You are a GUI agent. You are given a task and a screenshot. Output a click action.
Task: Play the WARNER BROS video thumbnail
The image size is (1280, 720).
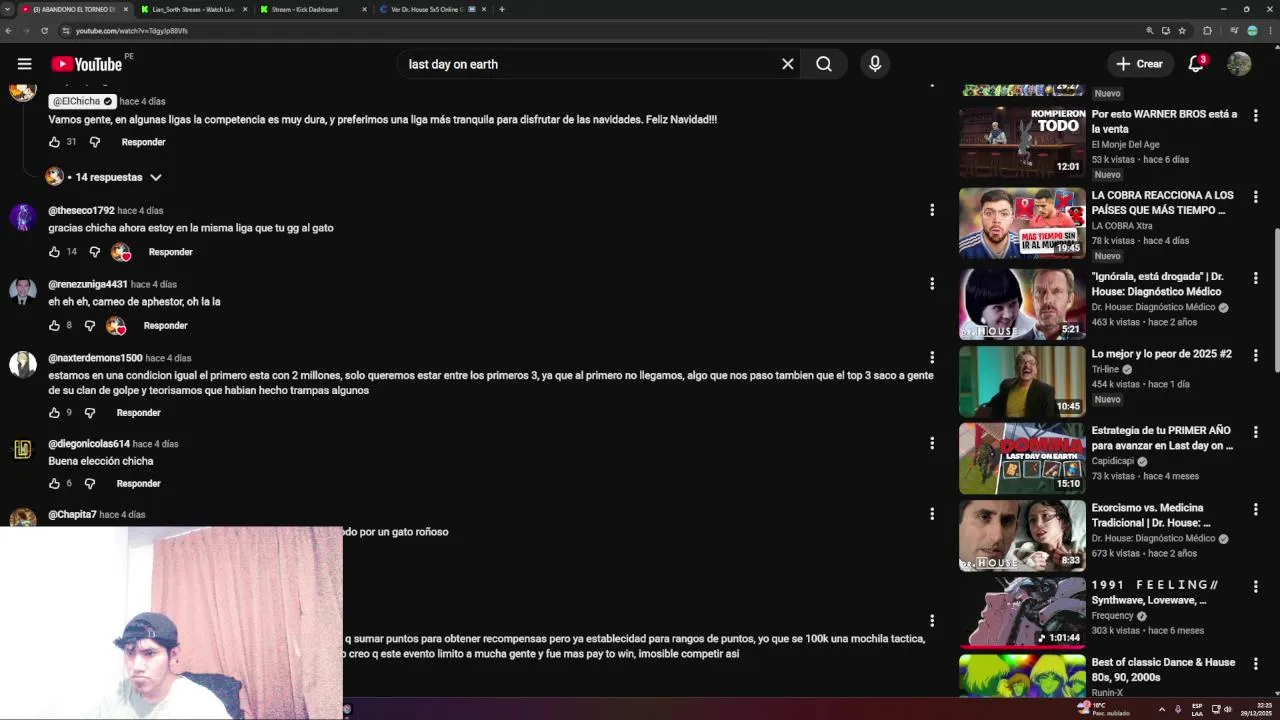(x=1022, y=142)
